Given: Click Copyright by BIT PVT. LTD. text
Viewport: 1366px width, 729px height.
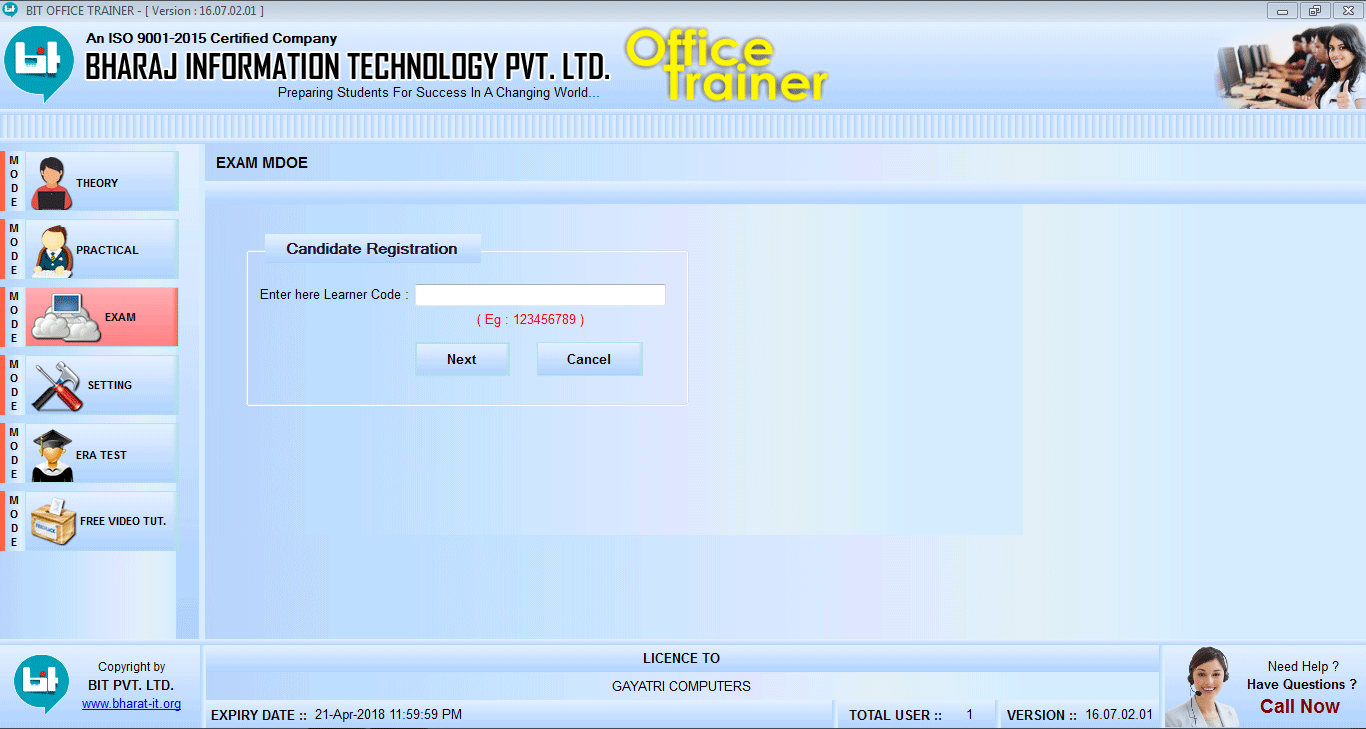Looking at the screenshot, I should coord(131,676).
